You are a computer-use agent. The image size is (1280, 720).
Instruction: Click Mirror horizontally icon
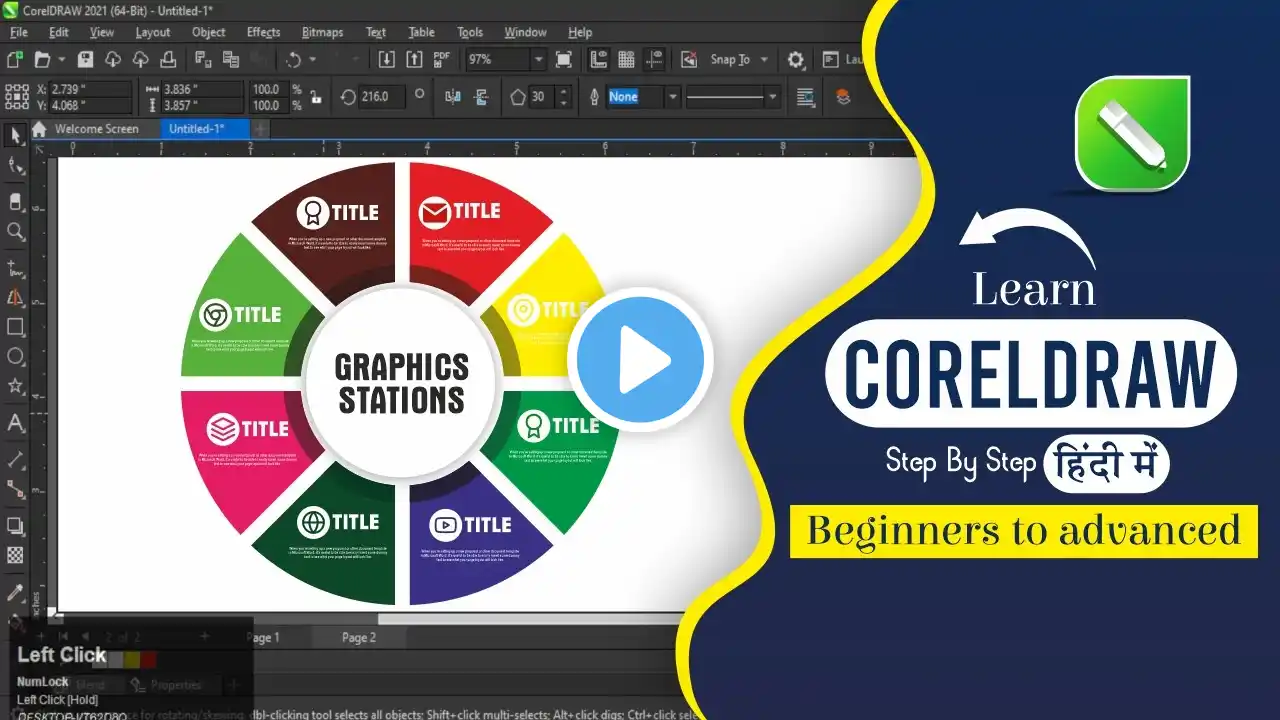453,97
